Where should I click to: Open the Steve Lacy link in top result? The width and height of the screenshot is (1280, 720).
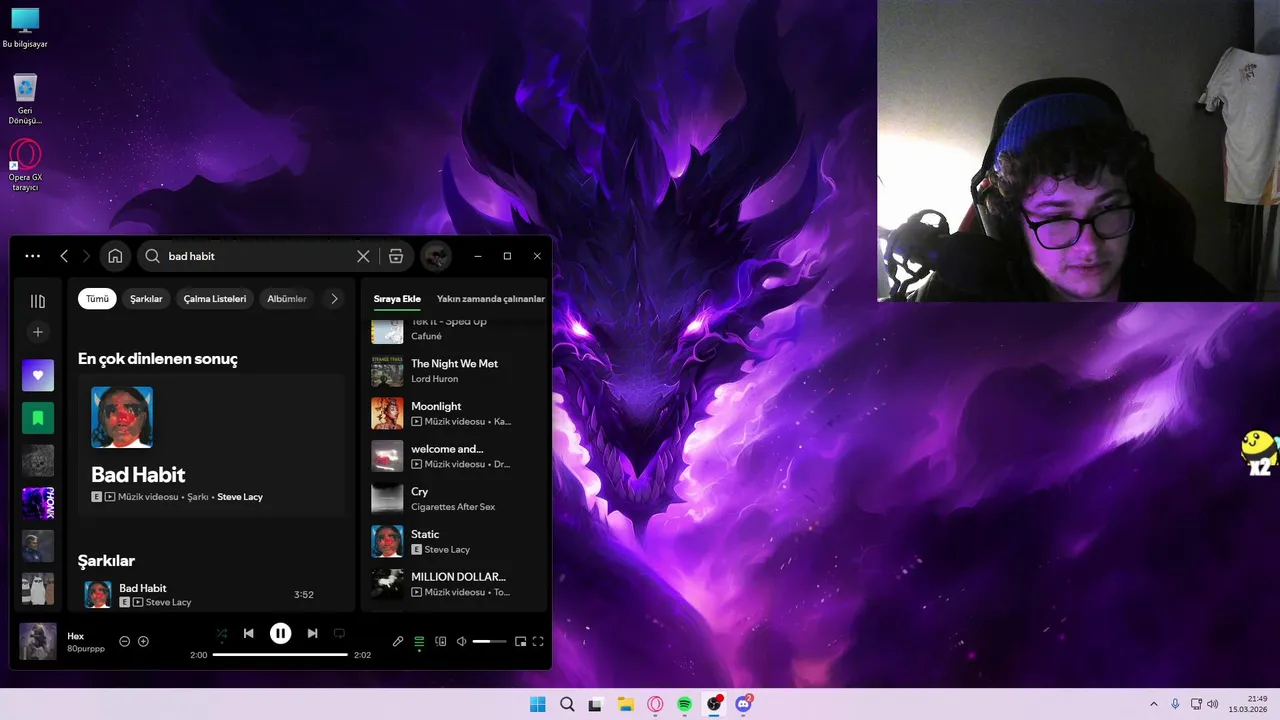pyautogui.click(x=240, y=497)
